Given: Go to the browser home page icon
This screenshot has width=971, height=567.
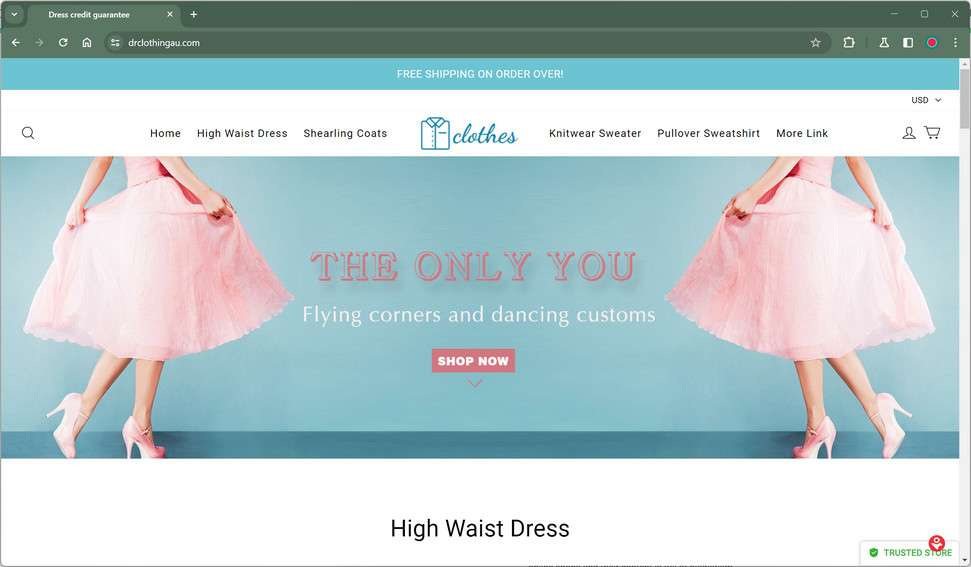Looking at the screenshot, I should pyautogui.click(x=87, y=43).
